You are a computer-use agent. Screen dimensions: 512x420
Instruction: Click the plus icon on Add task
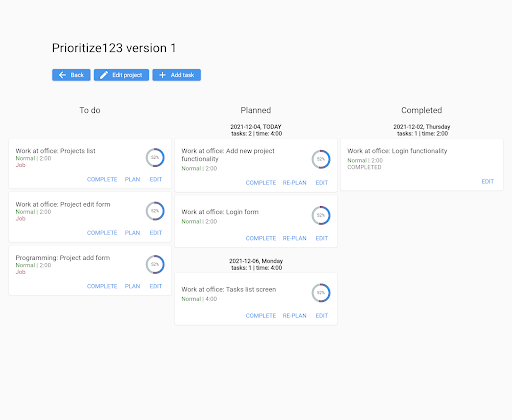click(x=162, y=75)
